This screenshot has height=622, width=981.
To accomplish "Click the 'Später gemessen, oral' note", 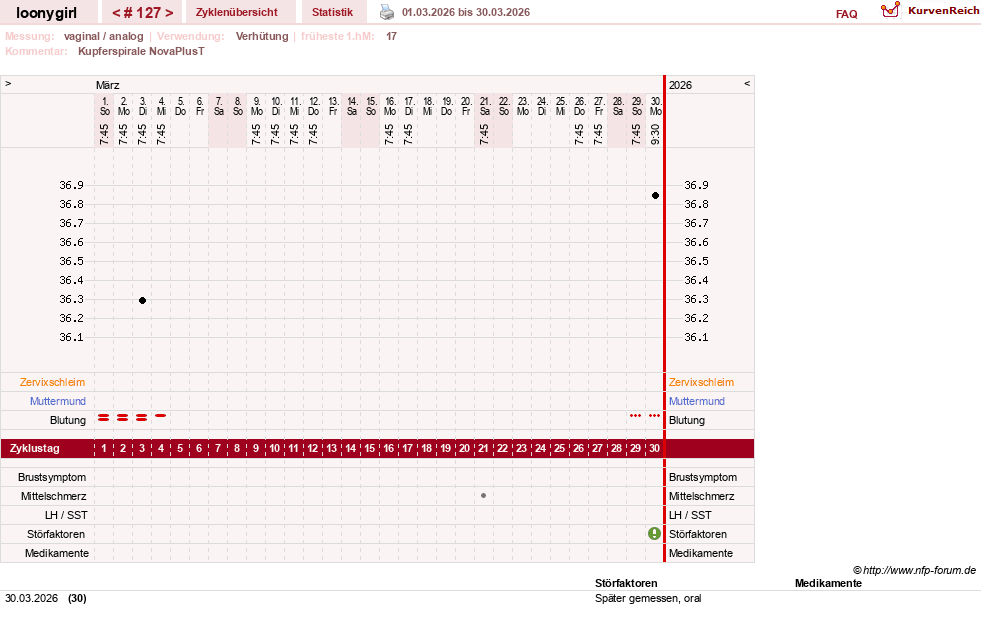I will pyautogui.click(x=648, y=598).
